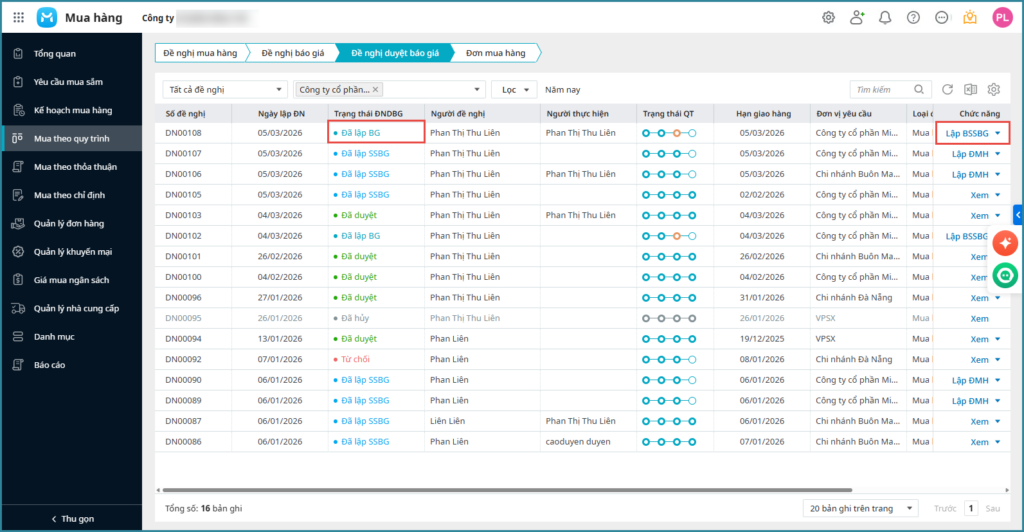
Task: Remove the 'Công ty cổ phần' filter tag
Action: click(376, 89)
